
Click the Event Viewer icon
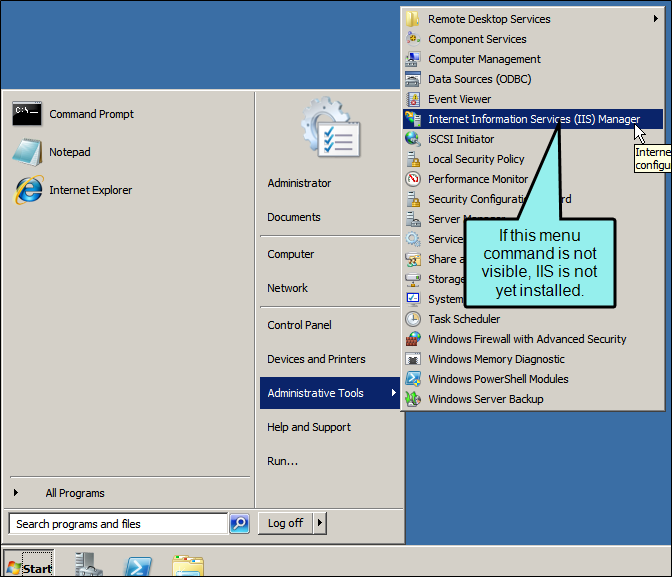tap(413, 99)
